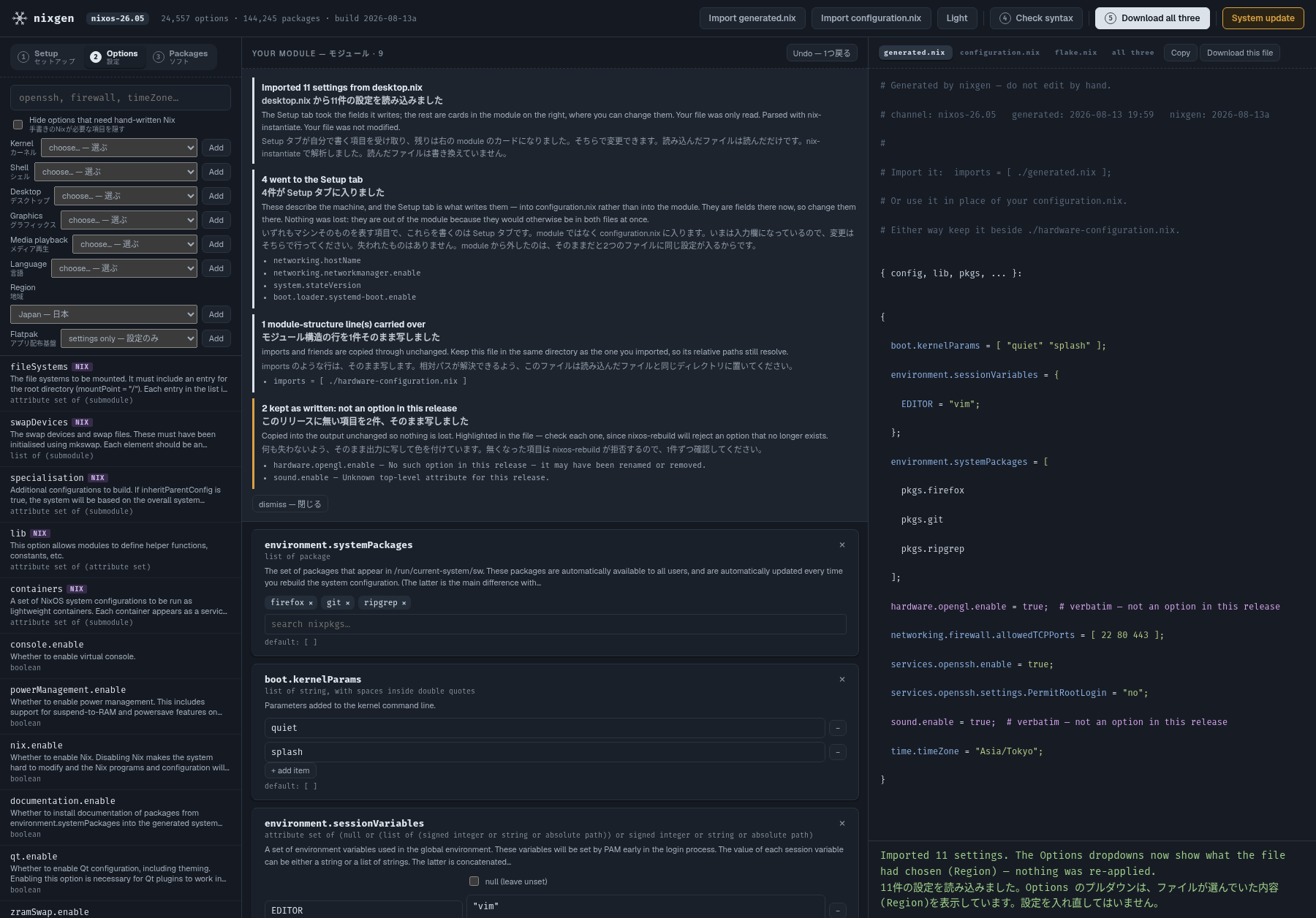Open the Flatpak settings only dropdown

pos(129,338)
